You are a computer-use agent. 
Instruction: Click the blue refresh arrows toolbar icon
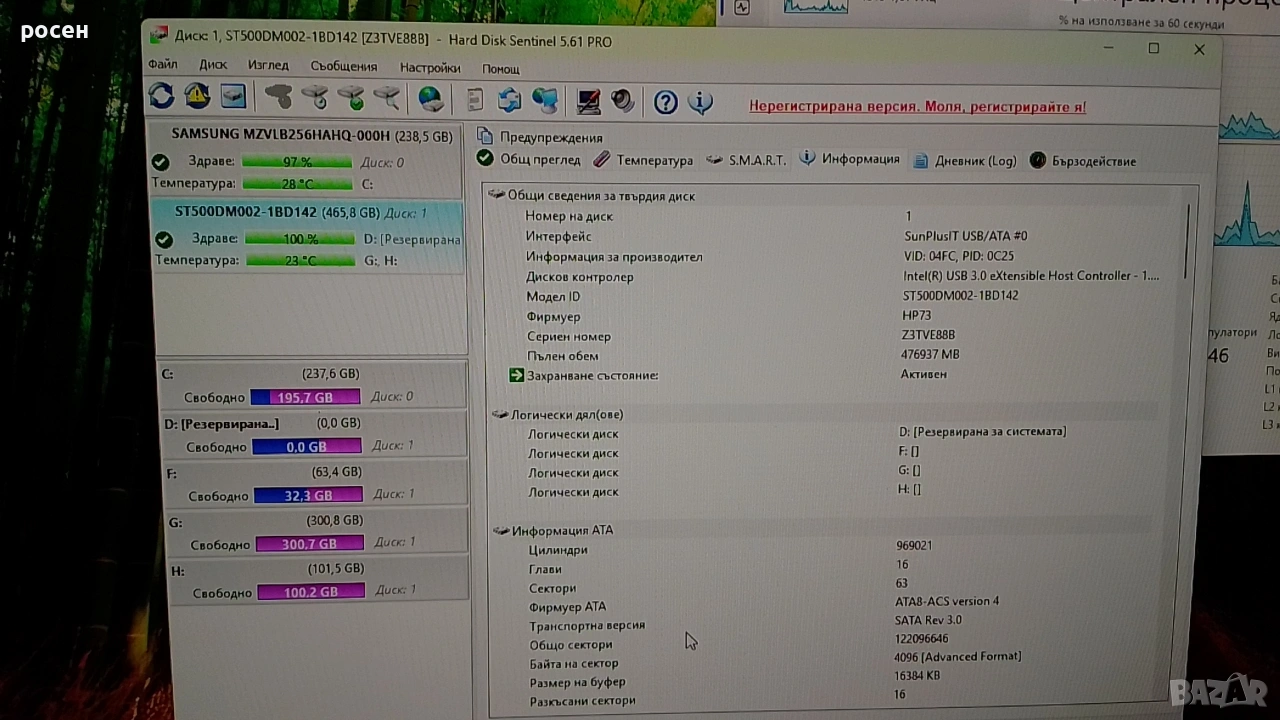161,96
